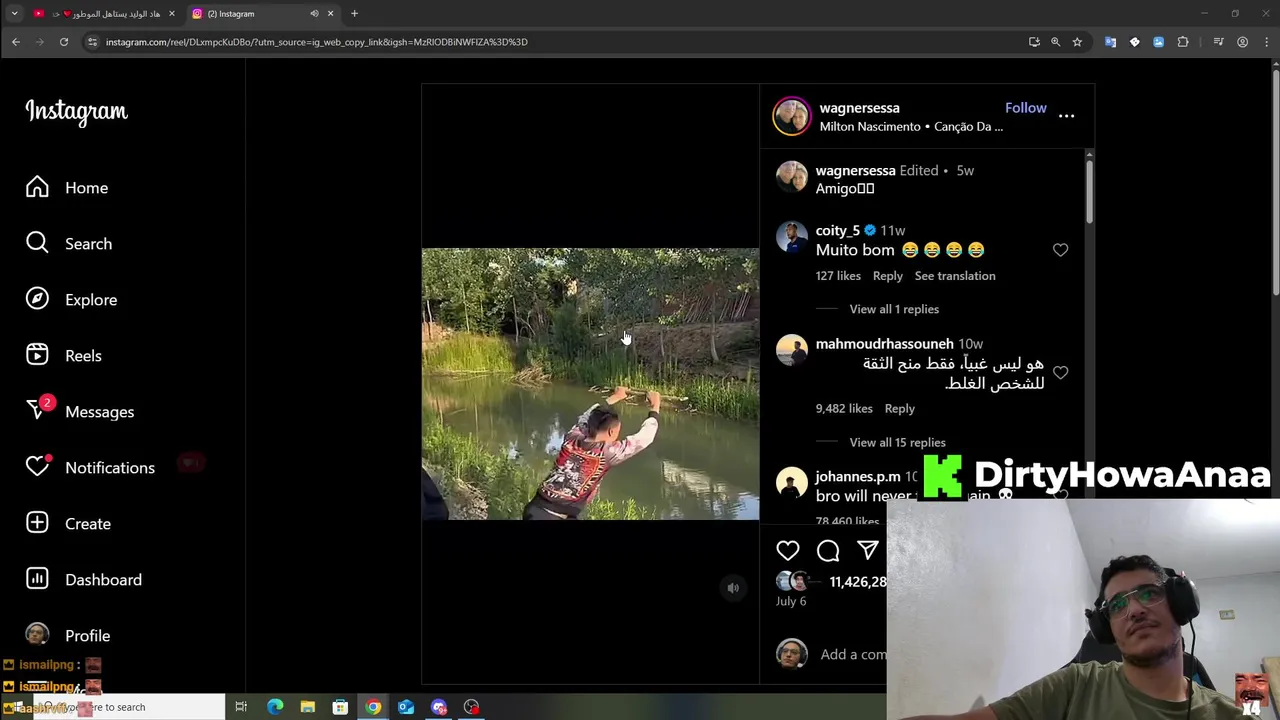Open File Explorer from the taskbar
The height and width of the screenshot is (720, 1280).
click(x=308, y=707)
